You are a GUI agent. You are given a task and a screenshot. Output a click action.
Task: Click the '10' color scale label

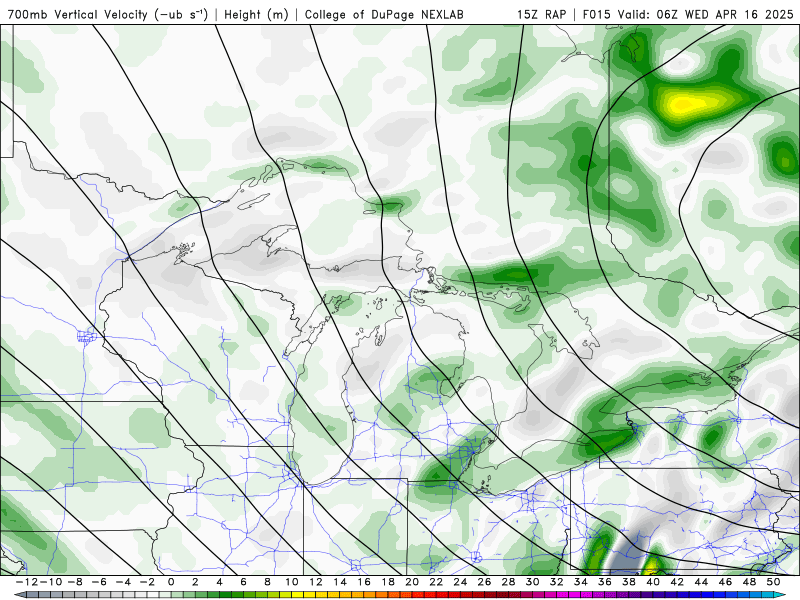[291, 582]
